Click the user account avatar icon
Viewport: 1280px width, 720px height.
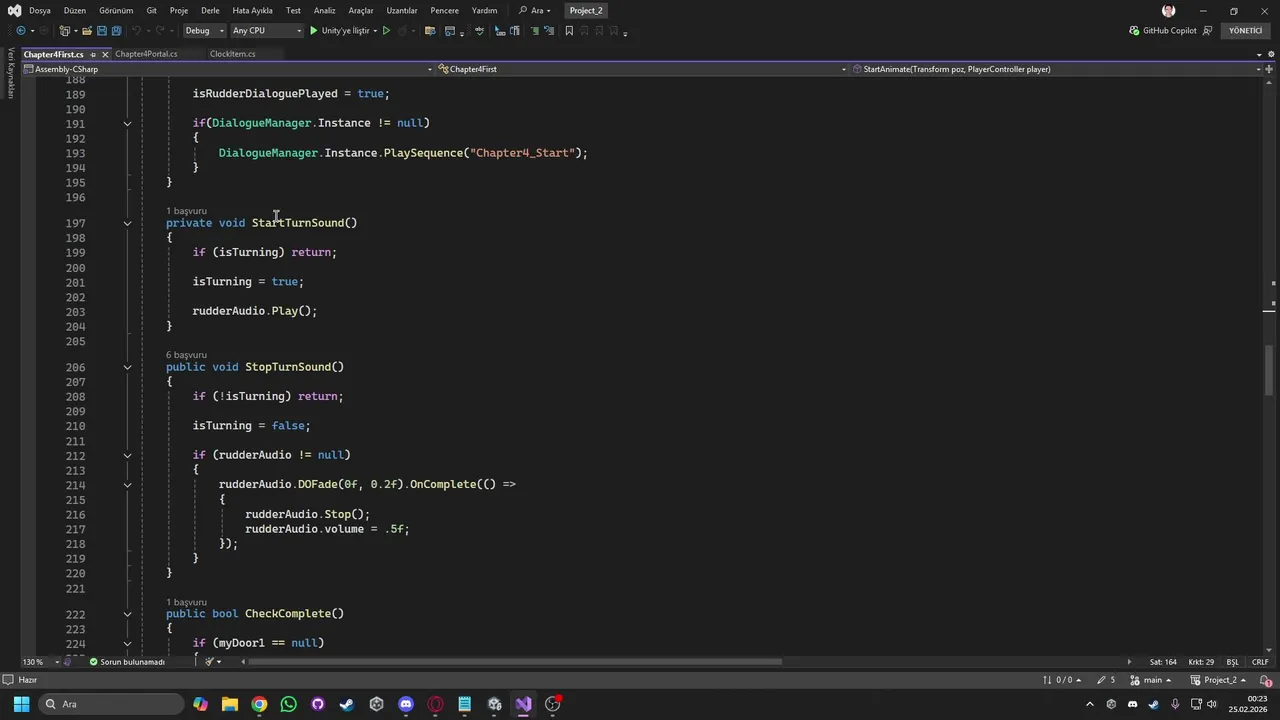1168,11
